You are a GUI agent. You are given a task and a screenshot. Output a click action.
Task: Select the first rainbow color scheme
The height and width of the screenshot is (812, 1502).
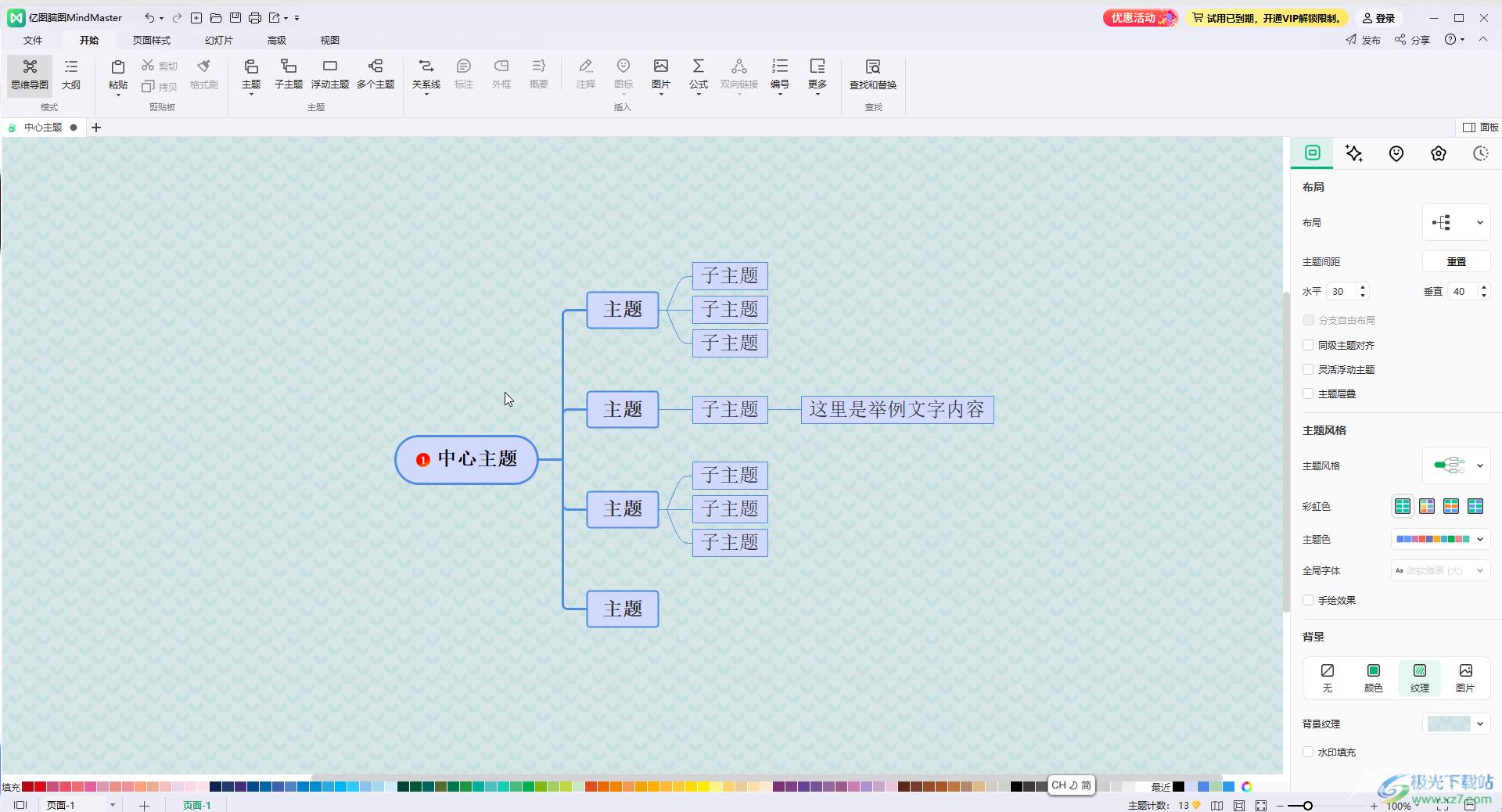coord(1403,506)
